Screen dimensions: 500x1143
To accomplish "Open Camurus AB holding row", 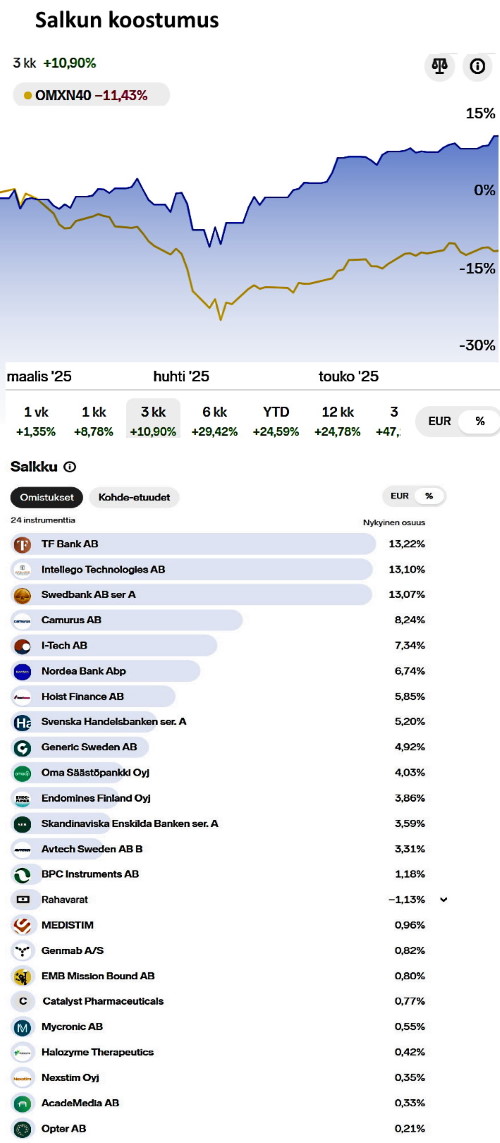I will (219, 620).
